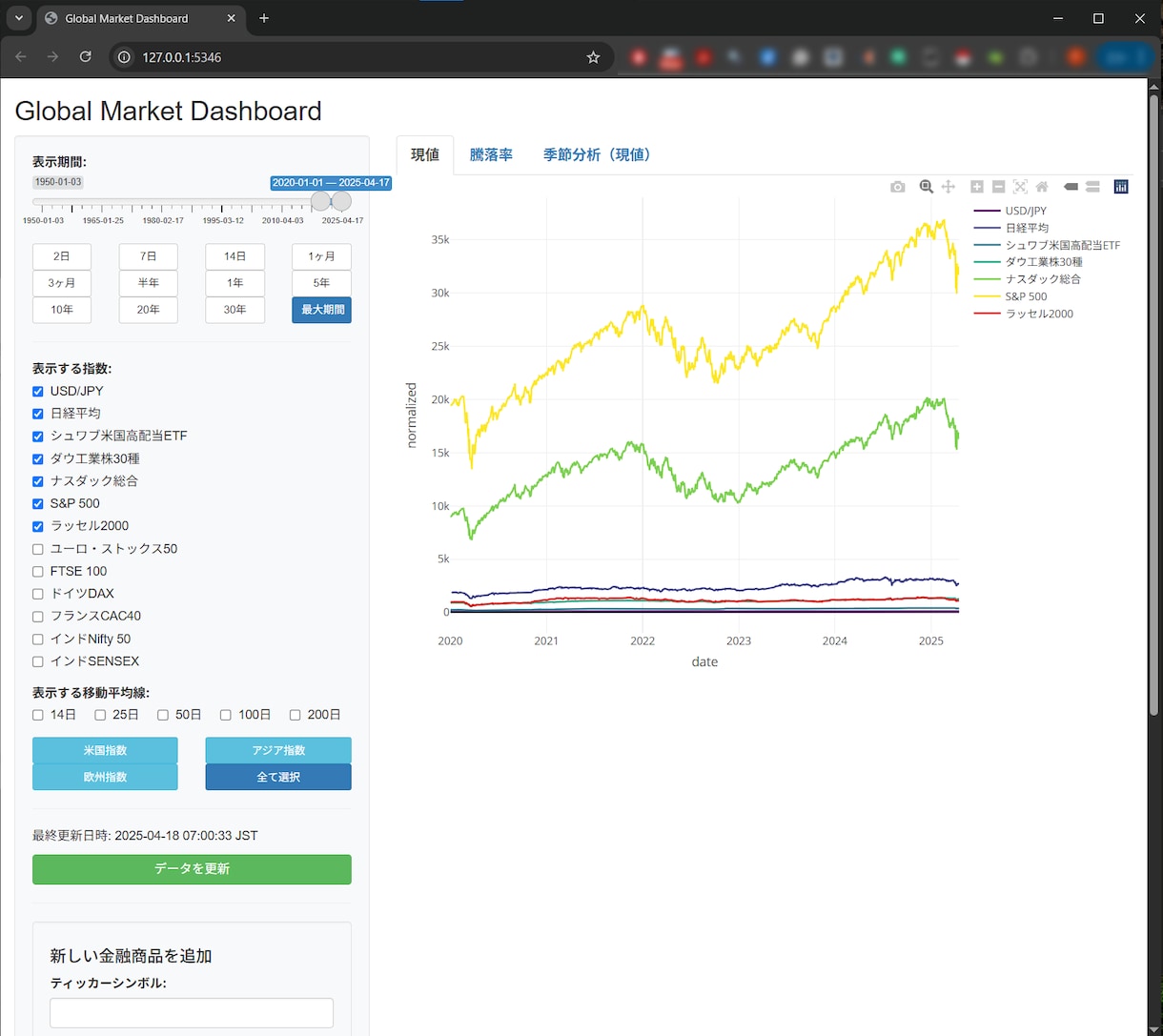Enable the FTSE 100 checkbox
Screen dimensions: 1163x1036
click(38, 571)
